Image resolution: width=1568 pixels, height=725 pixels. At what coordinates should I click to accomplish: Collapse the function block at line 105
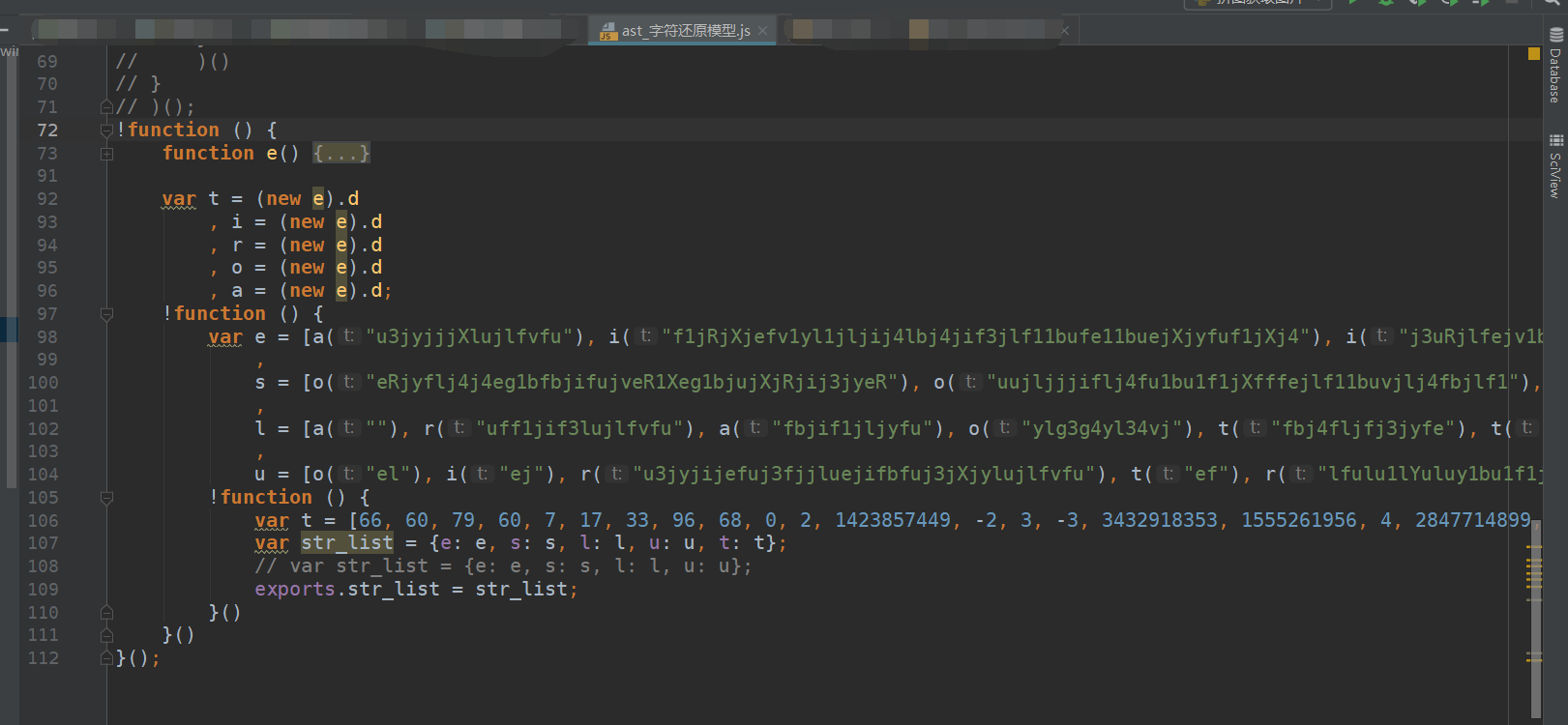coord(106,498)
